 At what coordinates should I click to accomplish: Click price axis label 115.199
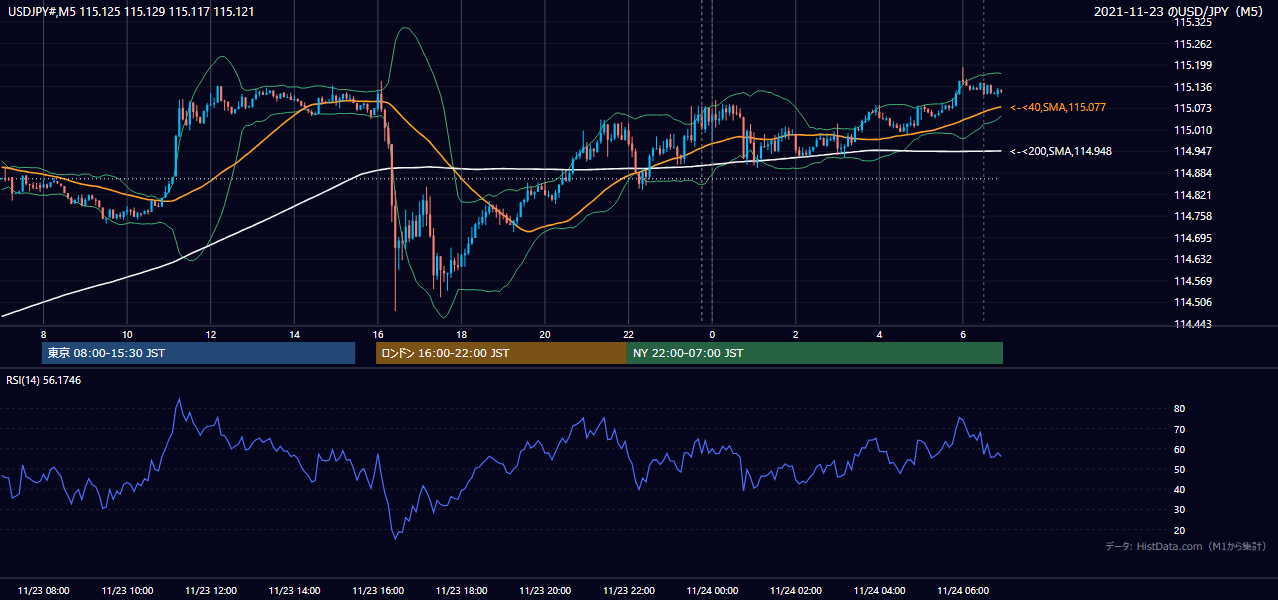[x=1193, y=65]
